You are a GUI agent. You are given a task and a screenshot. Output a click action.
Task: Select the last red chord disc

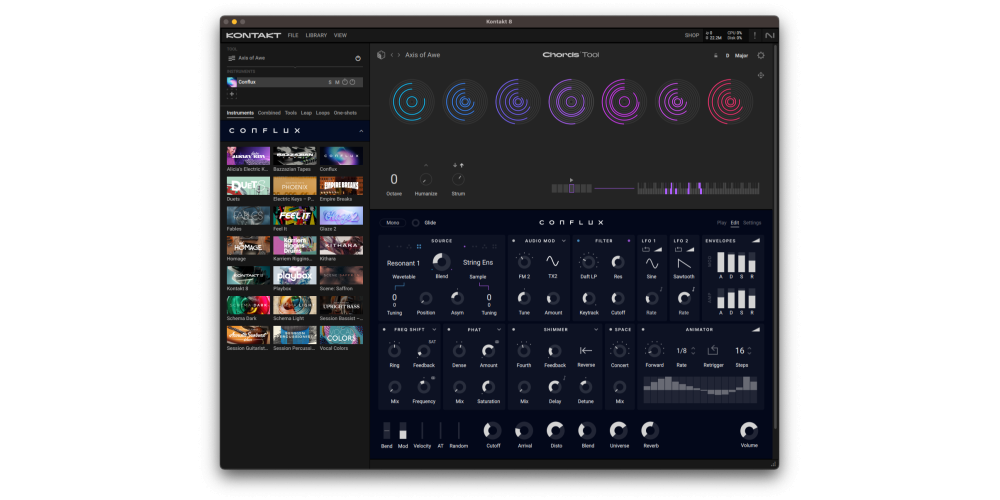click(730, 101)
